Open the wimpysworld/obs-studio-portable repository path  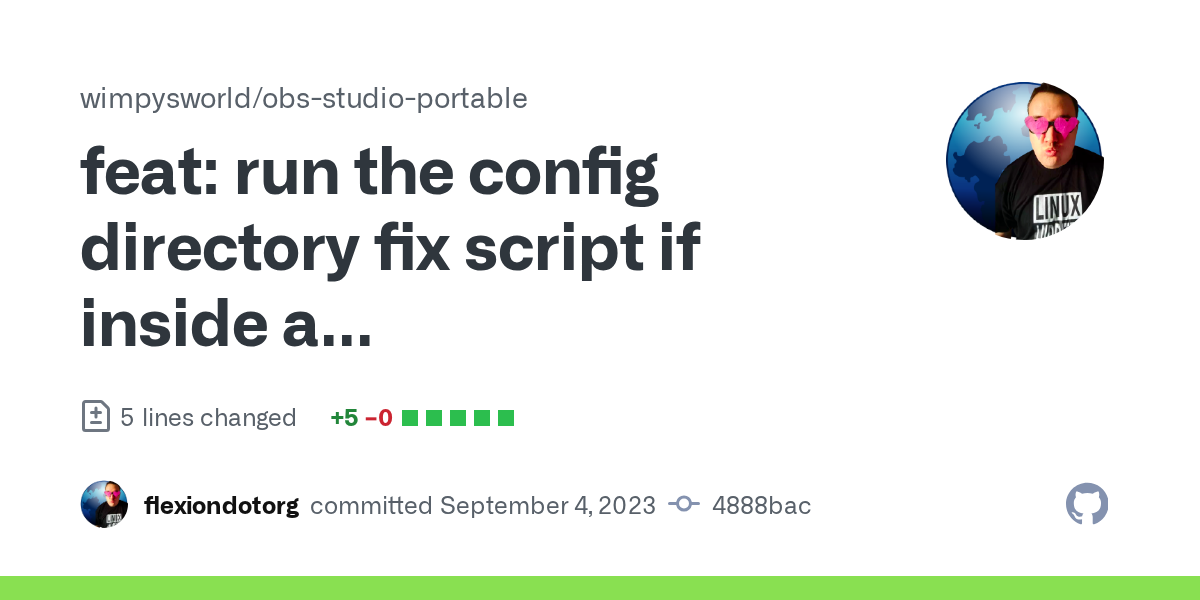[x=303, y=98]
